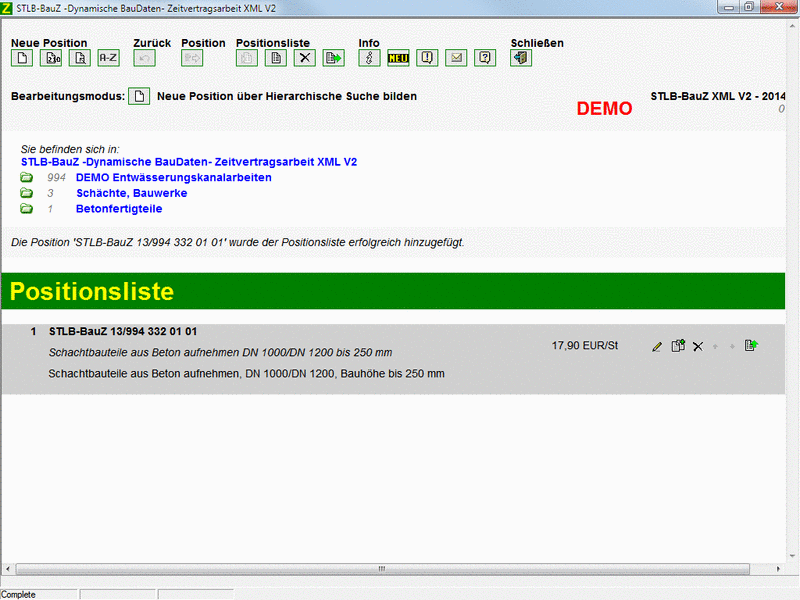Create a new position with the blank-page toolbar icon
The height and width of the screenshot is (600, 800).
pyautogui.click(x=22, y=58)
